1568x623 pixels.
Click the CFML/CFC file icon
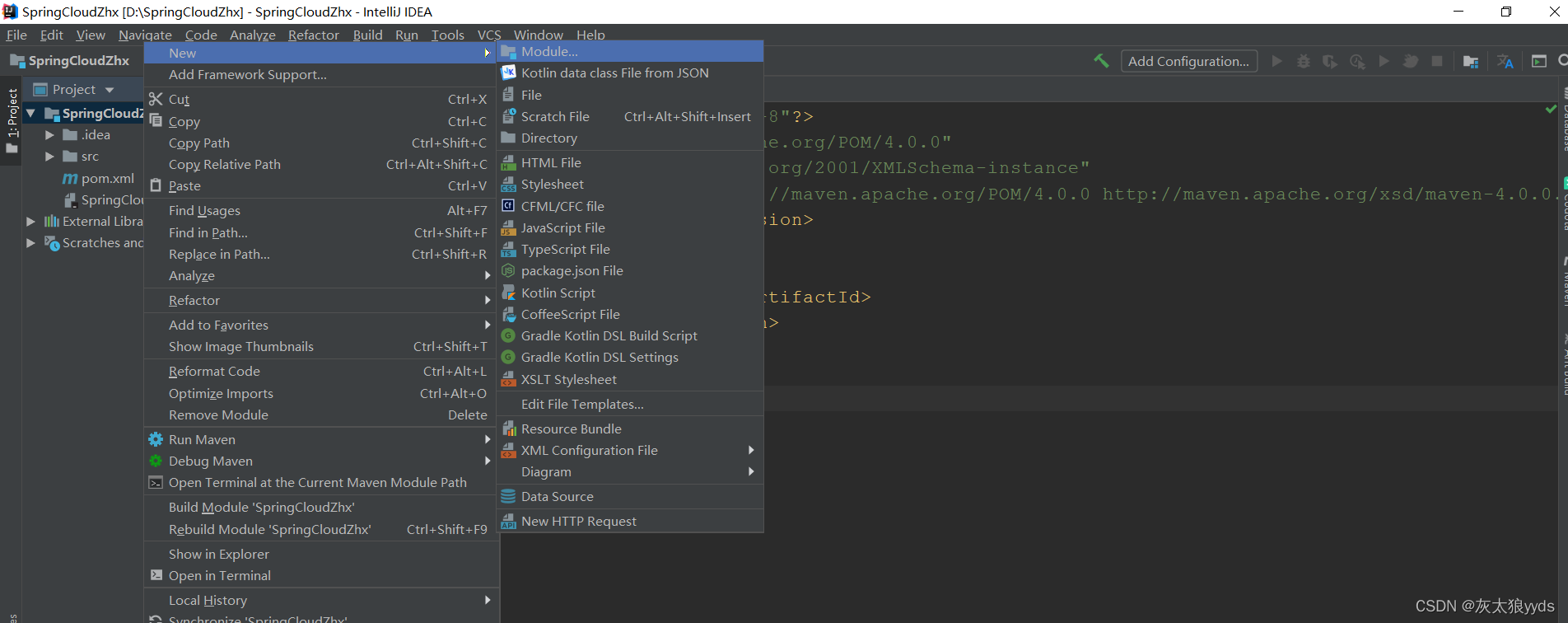(509, 206)
